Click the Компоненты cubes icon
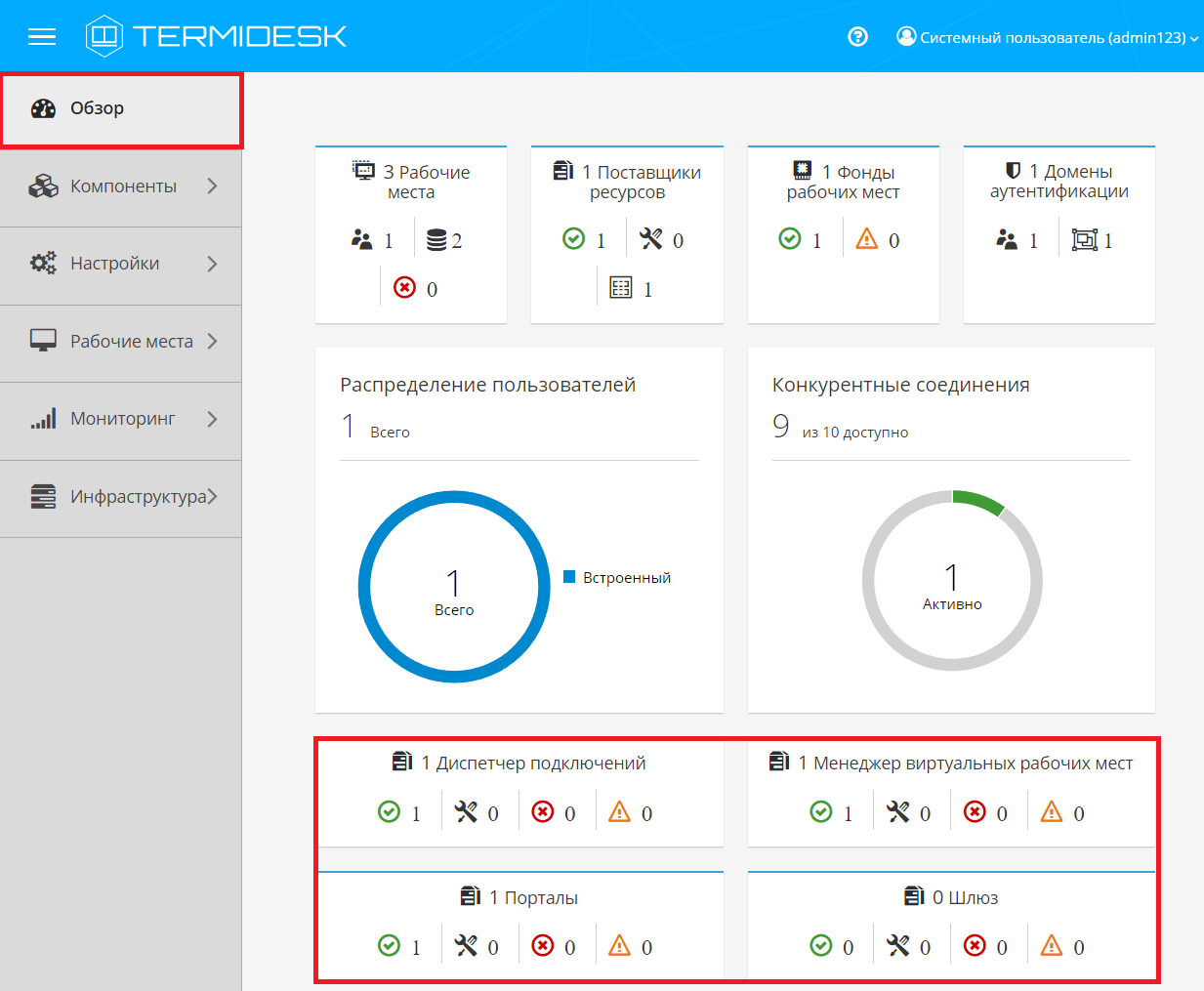Viewport: 1204px width, 991px height. pos(43,186)
